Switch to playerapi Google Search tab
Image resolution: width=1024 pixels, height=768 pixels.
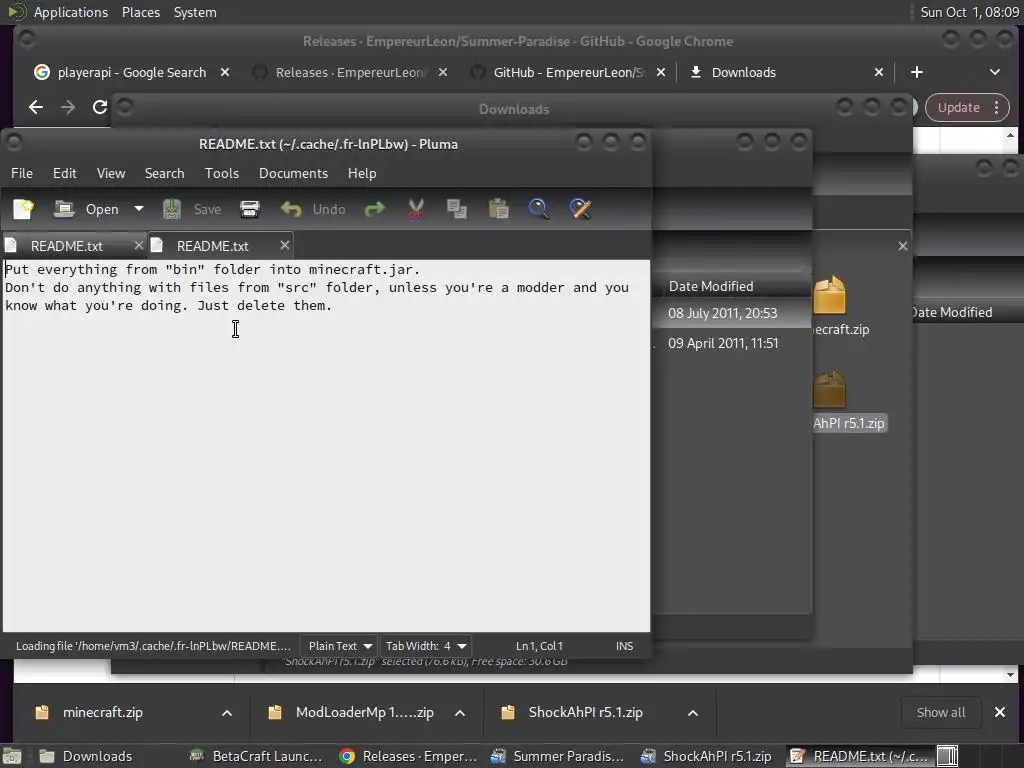(x=131, y=72)
